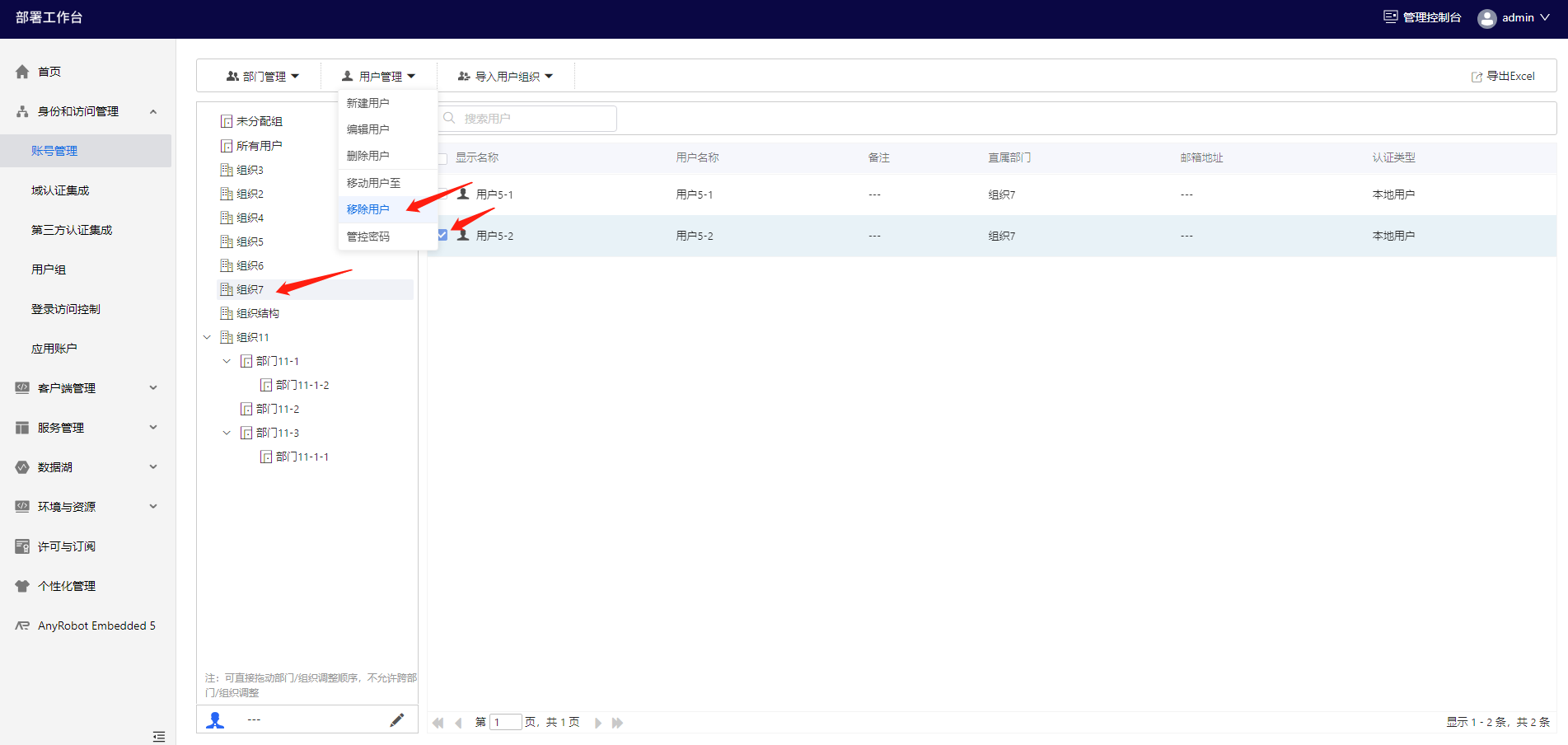Open the admin account dropdown arrow

pos(1545,17)
